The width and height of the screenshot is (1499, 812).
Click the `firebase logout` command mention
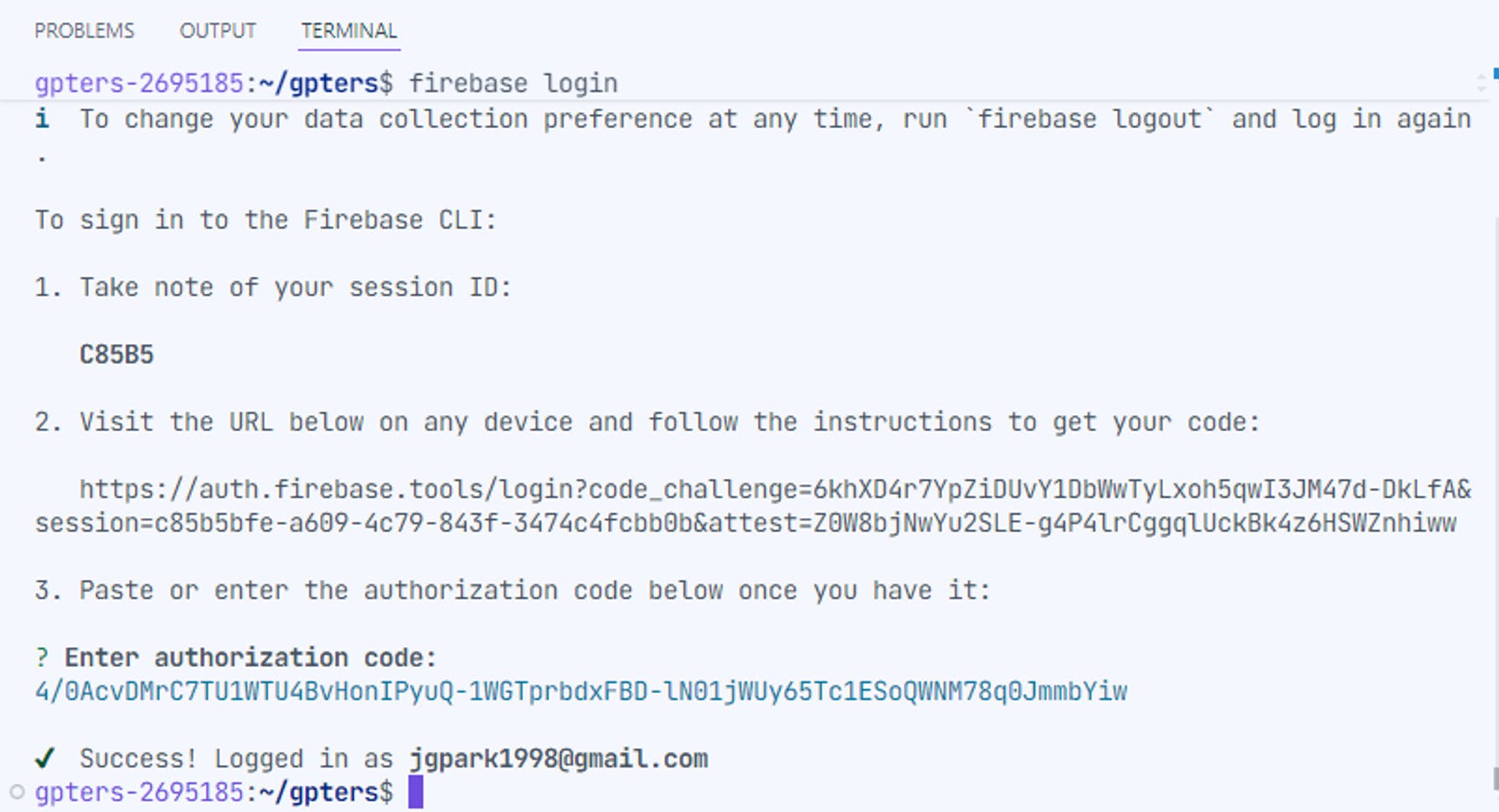1089,120
